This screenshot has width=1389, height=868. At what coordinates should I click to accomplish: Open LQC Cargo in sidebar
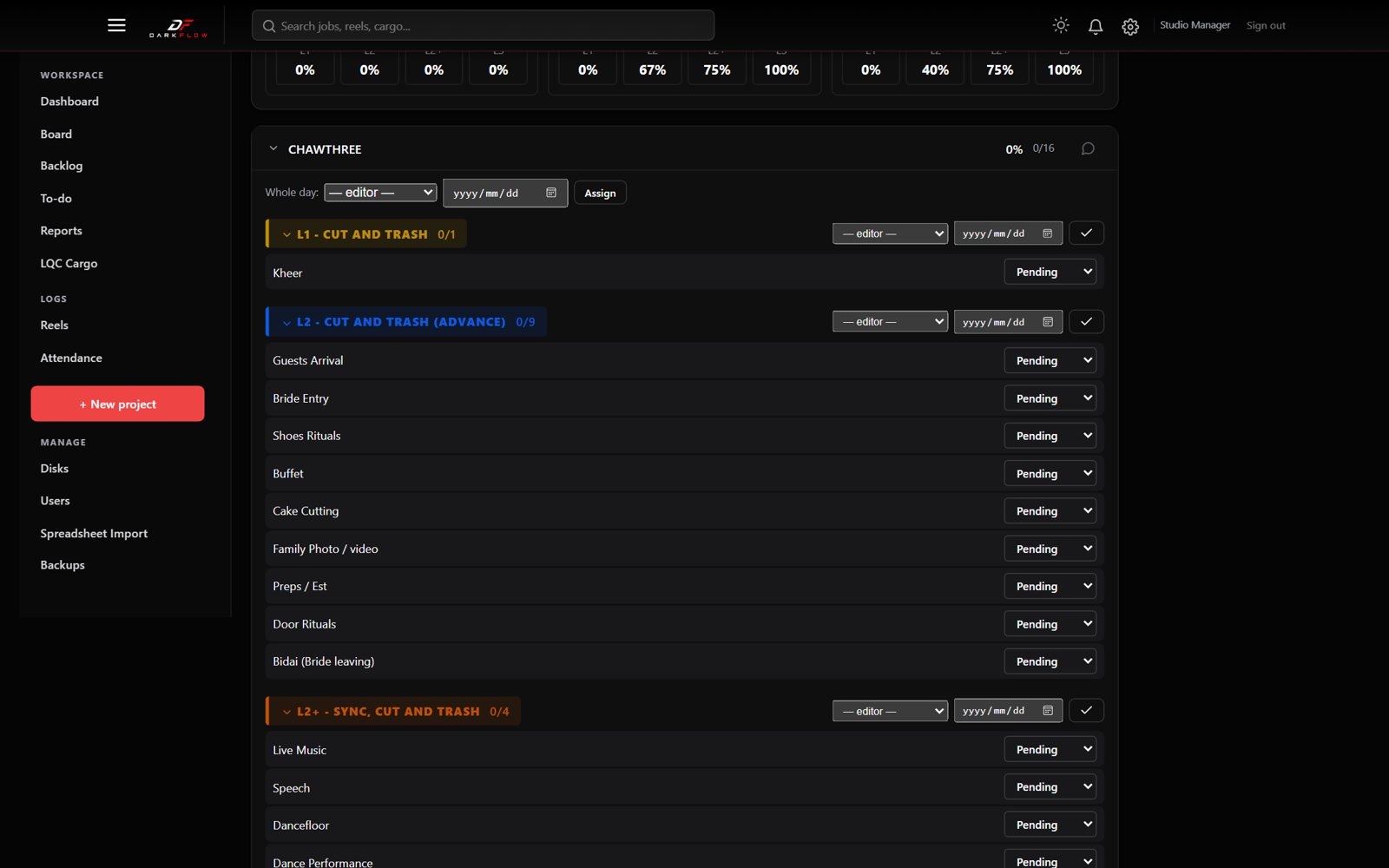coord(69,263)
